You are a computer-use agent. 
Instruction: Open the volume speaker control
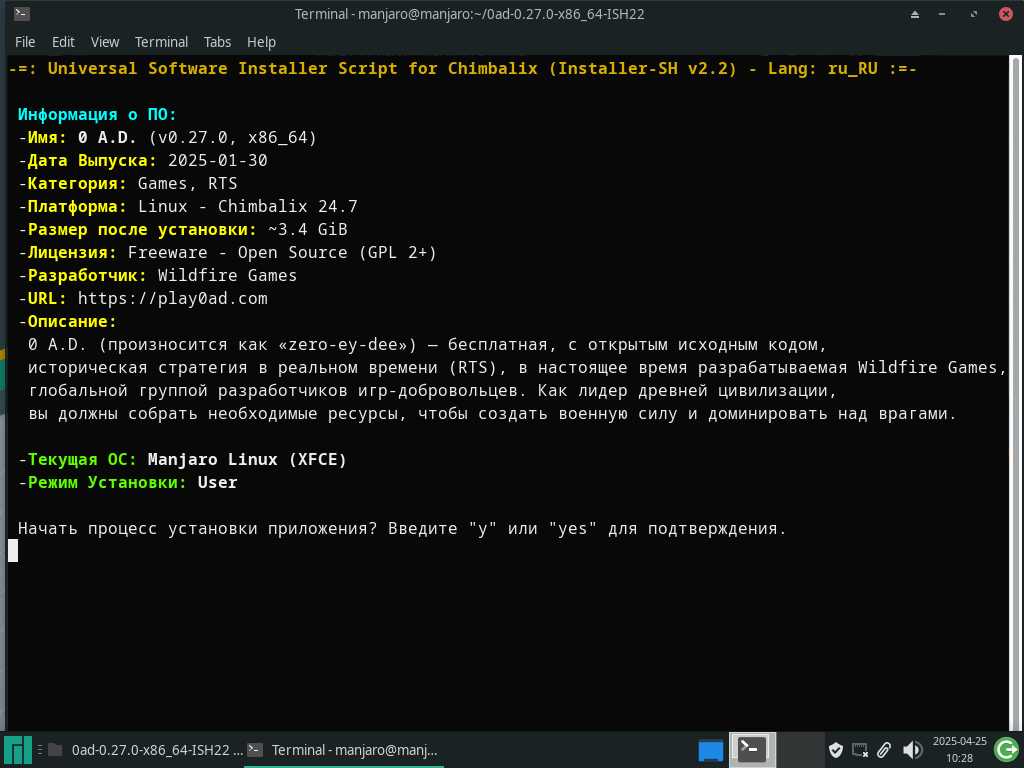point(912,750)
